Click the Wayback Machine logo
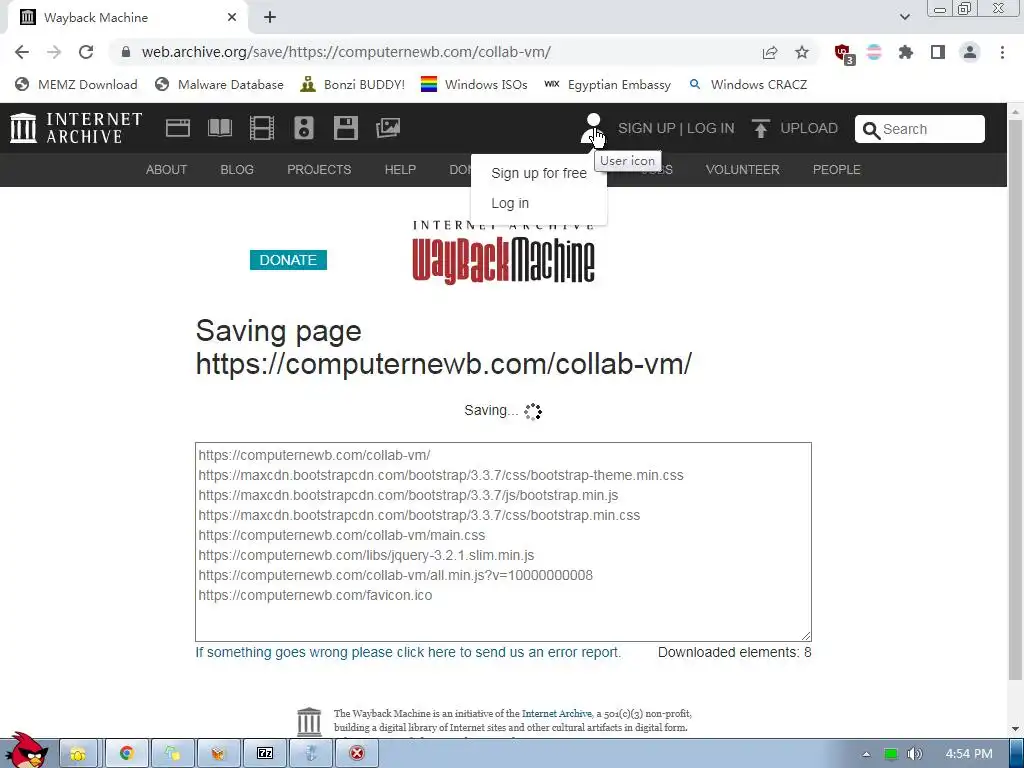This screenshot has height=768, width=1024. pos(504,253)
